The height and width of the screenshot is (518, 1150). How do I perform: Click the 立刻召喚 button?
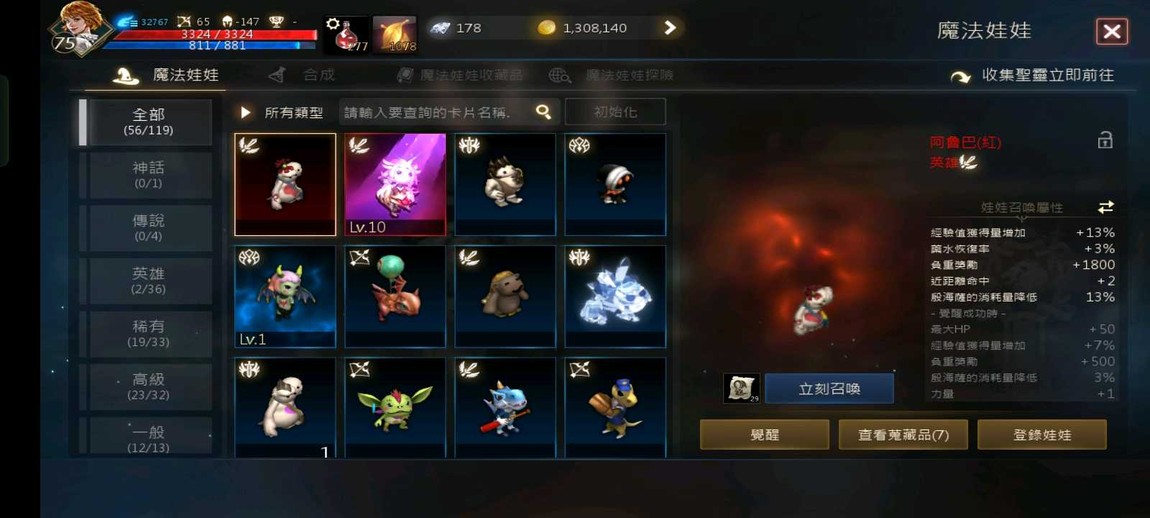(829, 388)
